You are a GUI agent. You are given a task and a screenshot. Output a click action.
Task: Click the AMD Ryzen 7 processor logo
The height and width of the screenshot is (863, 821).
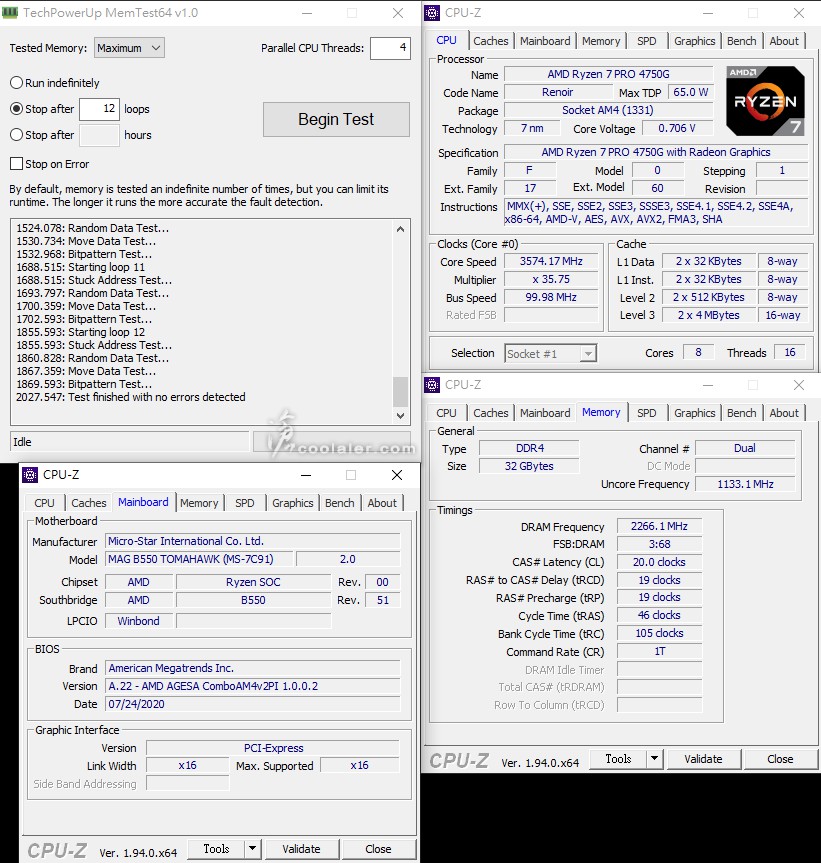tap(765, 101)
